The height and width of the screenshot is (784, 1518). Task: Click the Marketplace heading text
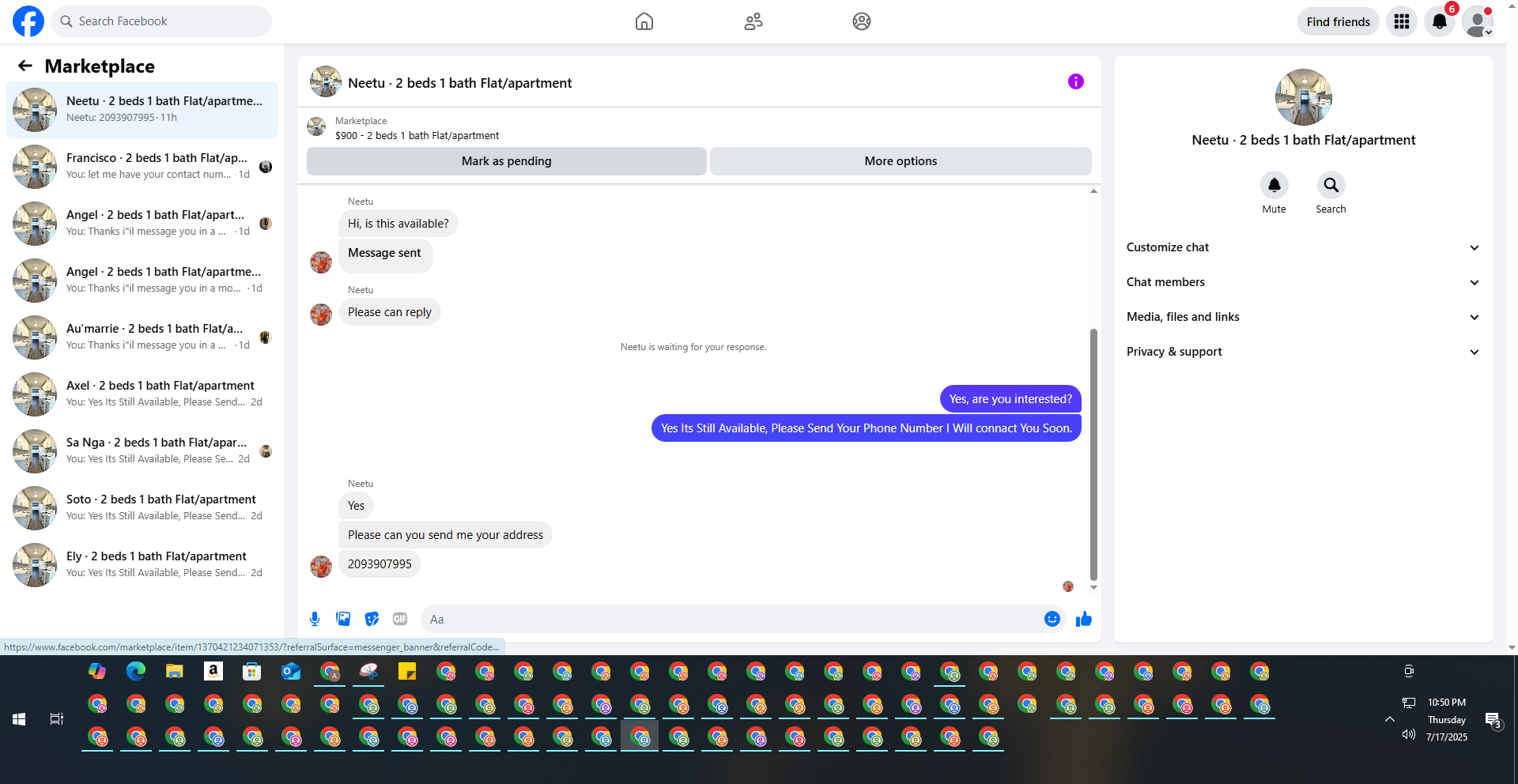[100, 66]
